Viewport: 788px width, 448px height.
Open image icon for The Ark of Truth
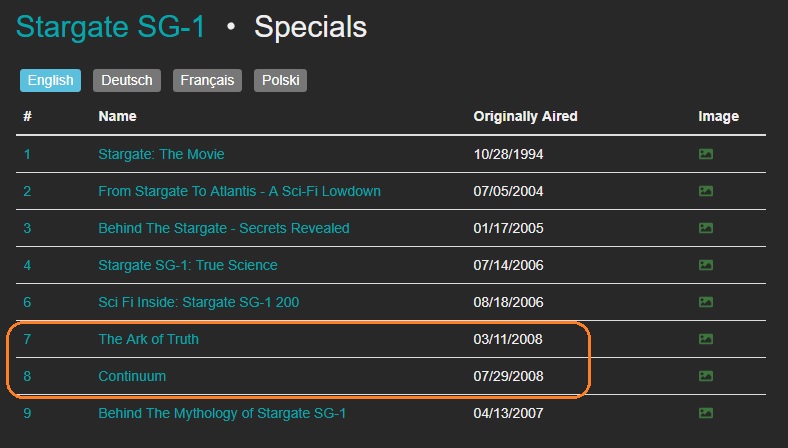point(705,339)
